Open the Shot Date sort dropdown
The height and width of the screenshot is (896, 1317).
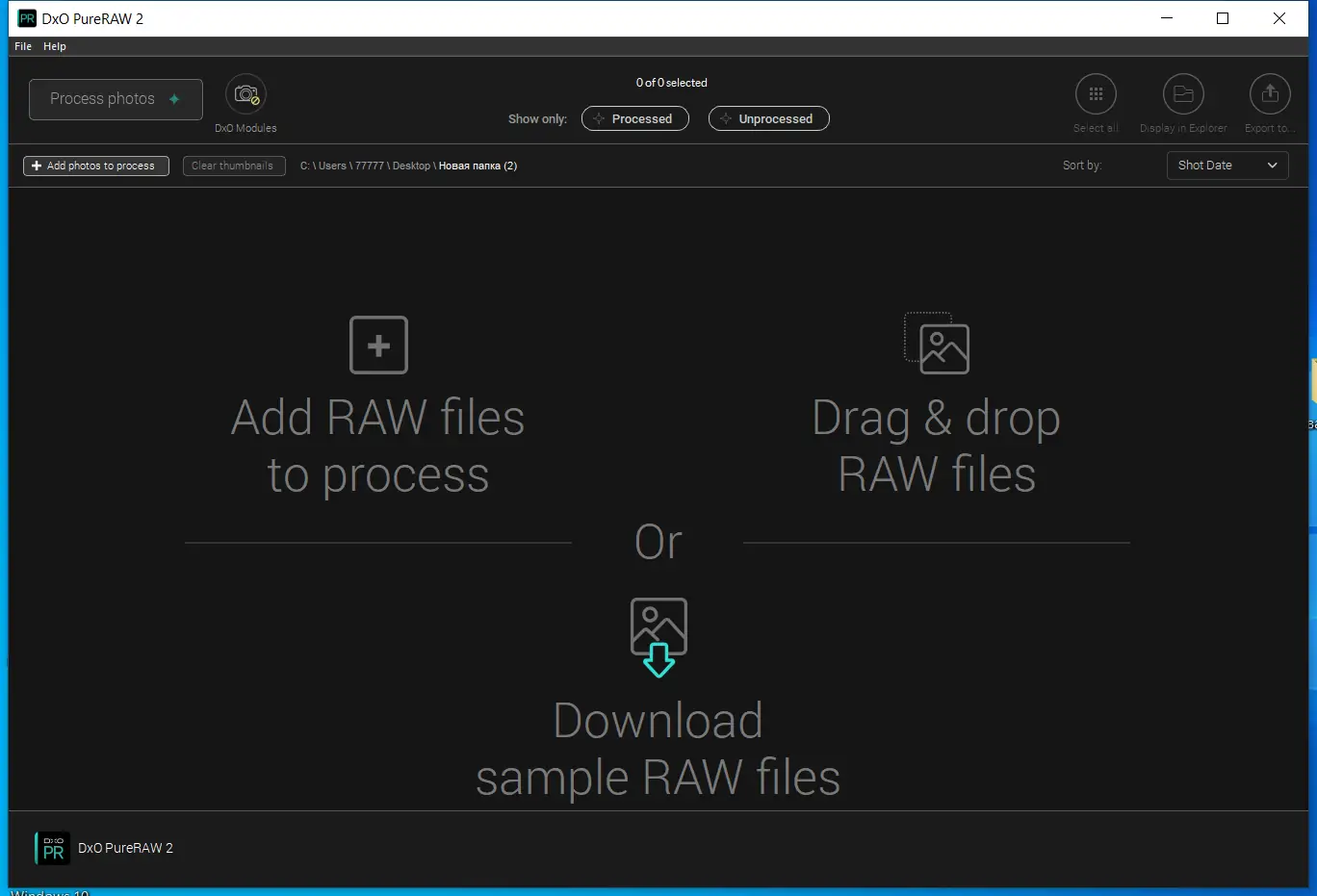(1227, 166)
